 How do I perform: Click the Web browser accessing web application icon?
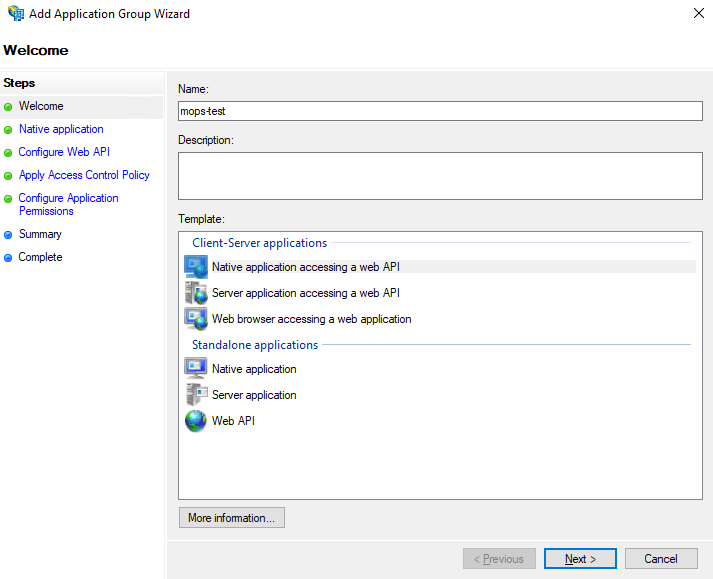[195, 319]
